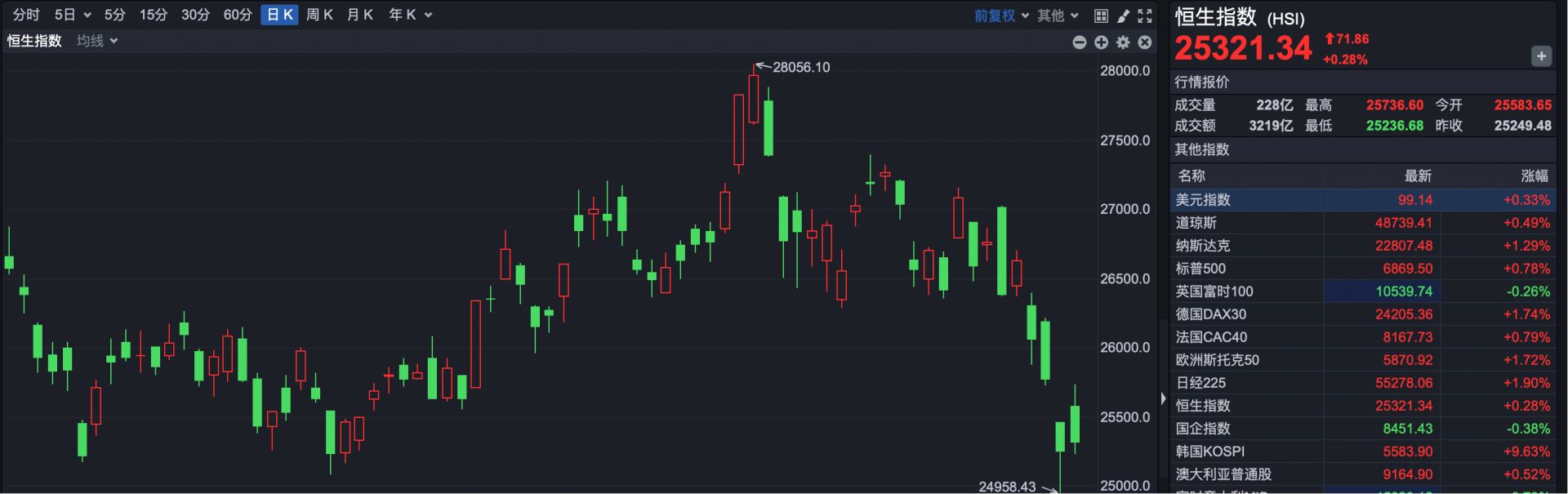Open the multi-chart grid layout icon
The height and width of the screenshot is (494, 1568).
tap(1101, 16)
